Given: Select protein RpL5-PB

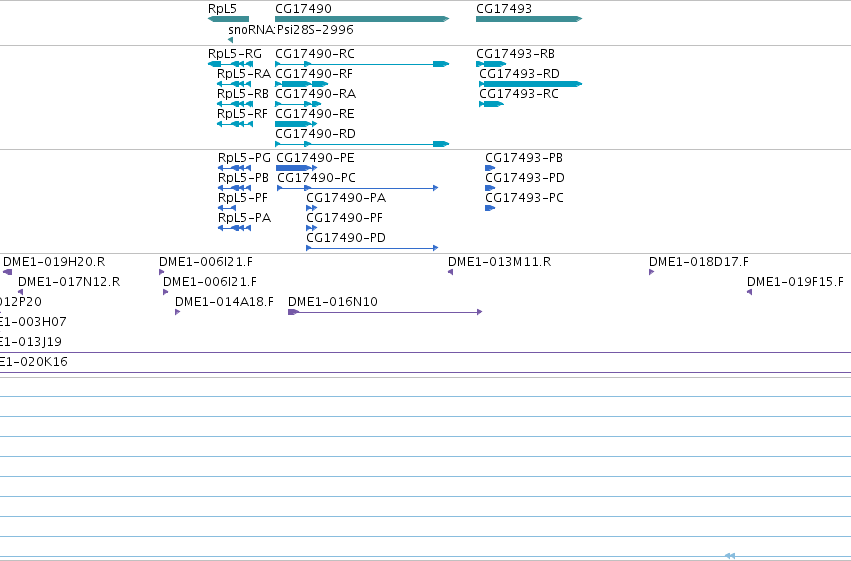Looking at the screenshot, I should point(243,178).
